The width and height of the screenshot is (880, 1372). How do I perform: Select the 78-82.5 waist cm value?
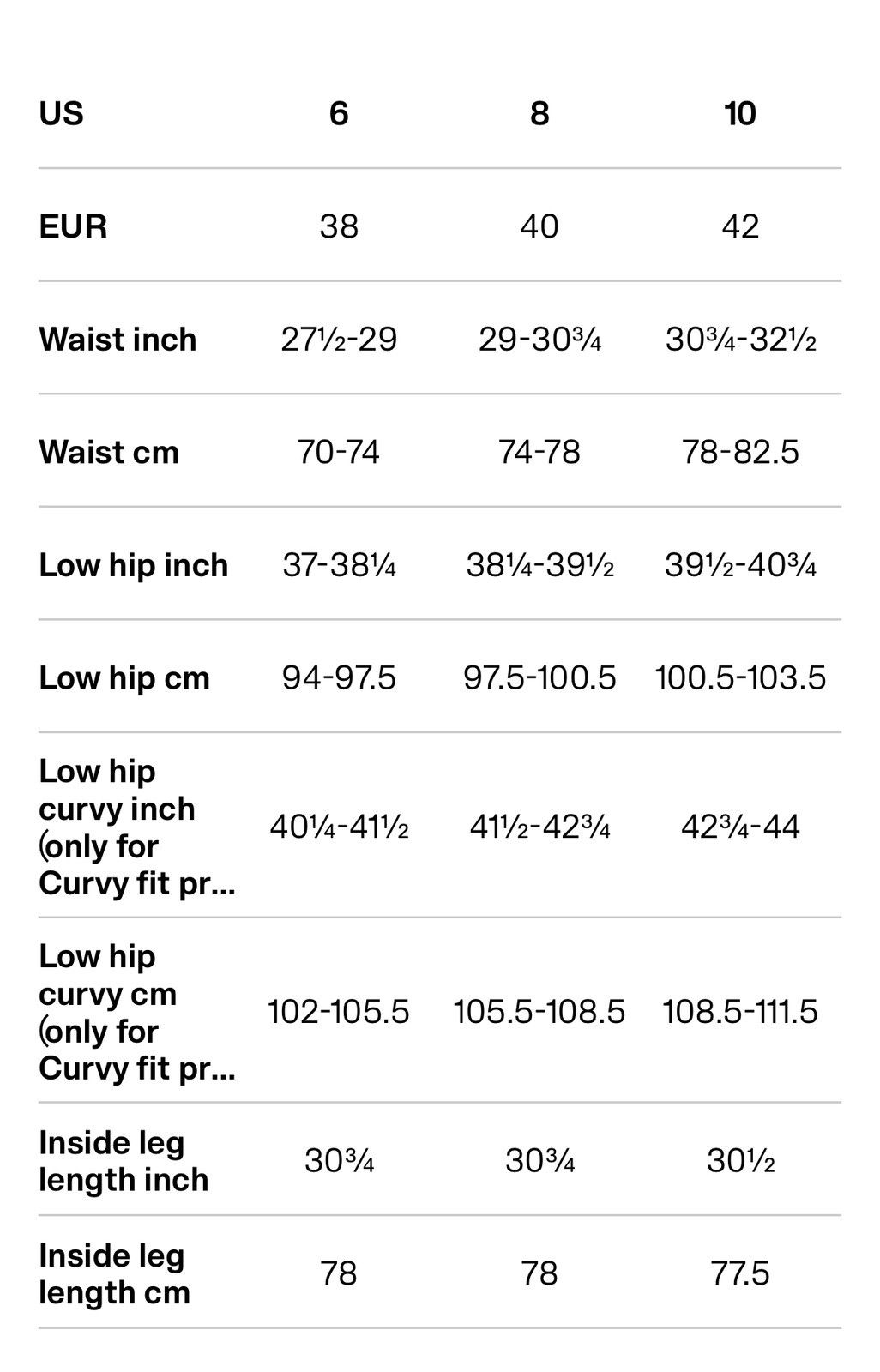[x=740, y=452]
